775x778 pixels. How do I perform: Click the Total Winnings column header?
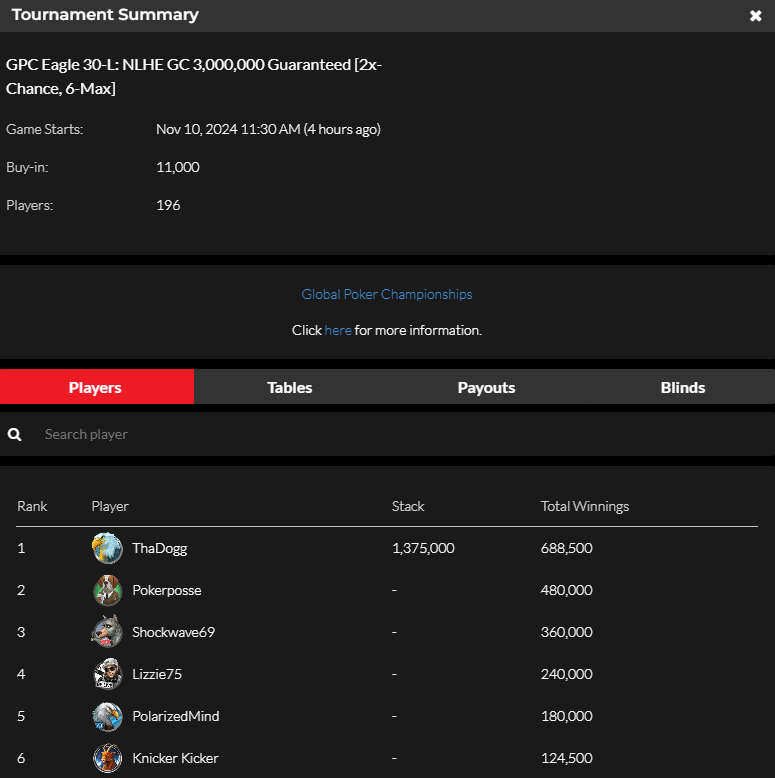(x=585, y=507)
